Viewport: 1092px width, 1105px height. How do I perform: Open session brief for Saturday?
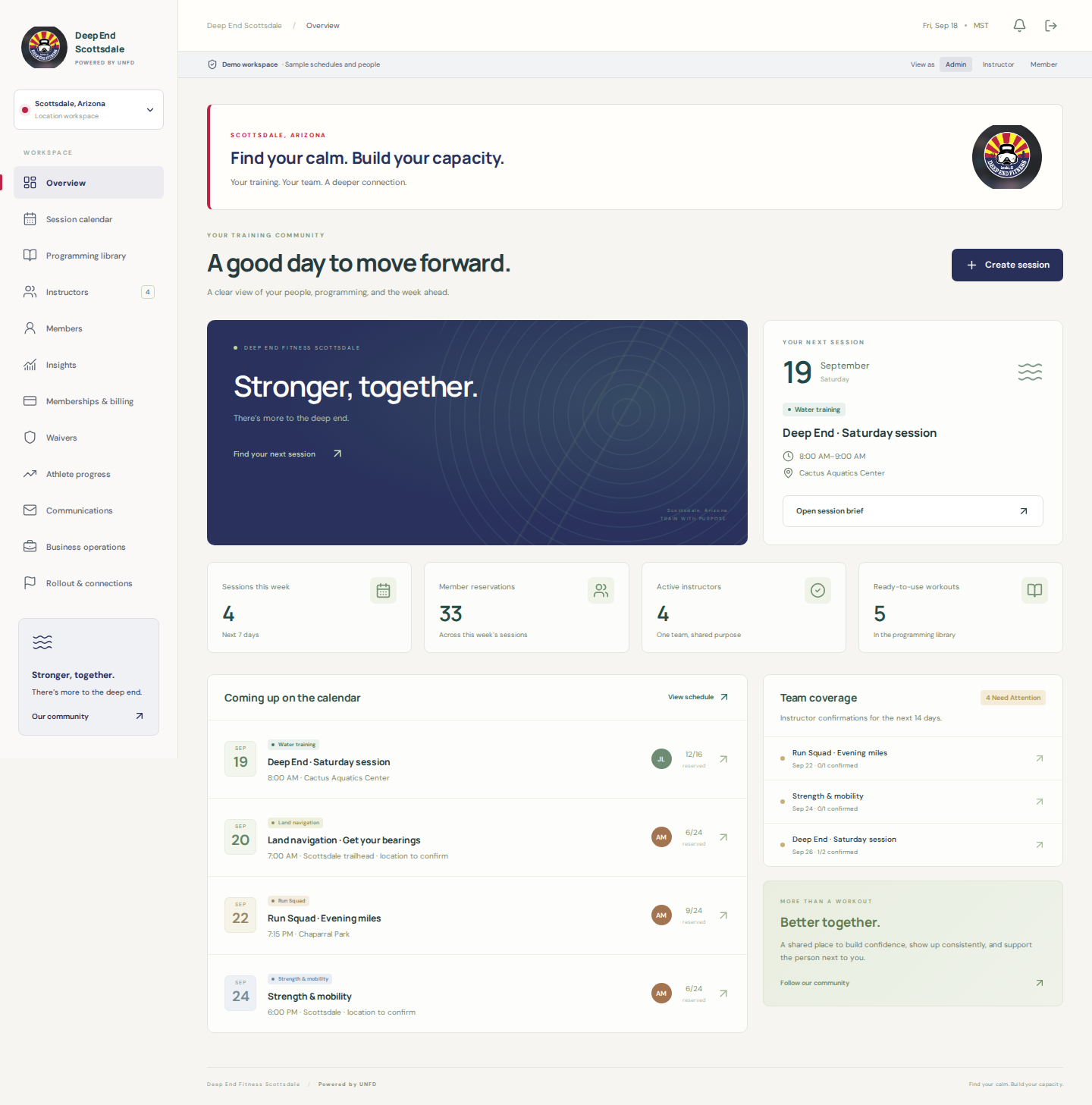pos(912,511)
